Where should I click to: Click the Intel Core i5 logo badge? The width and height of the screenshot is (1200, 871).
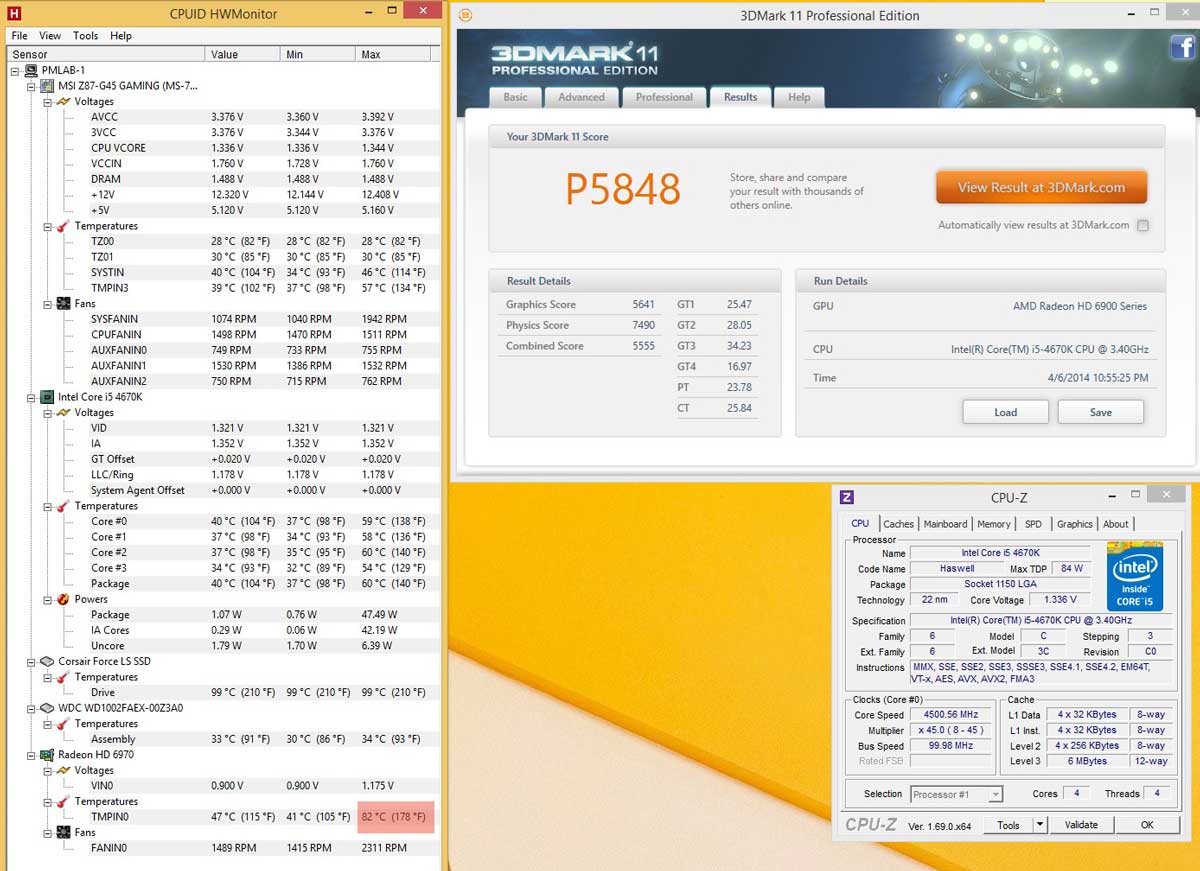click(x=1134, y=576)
